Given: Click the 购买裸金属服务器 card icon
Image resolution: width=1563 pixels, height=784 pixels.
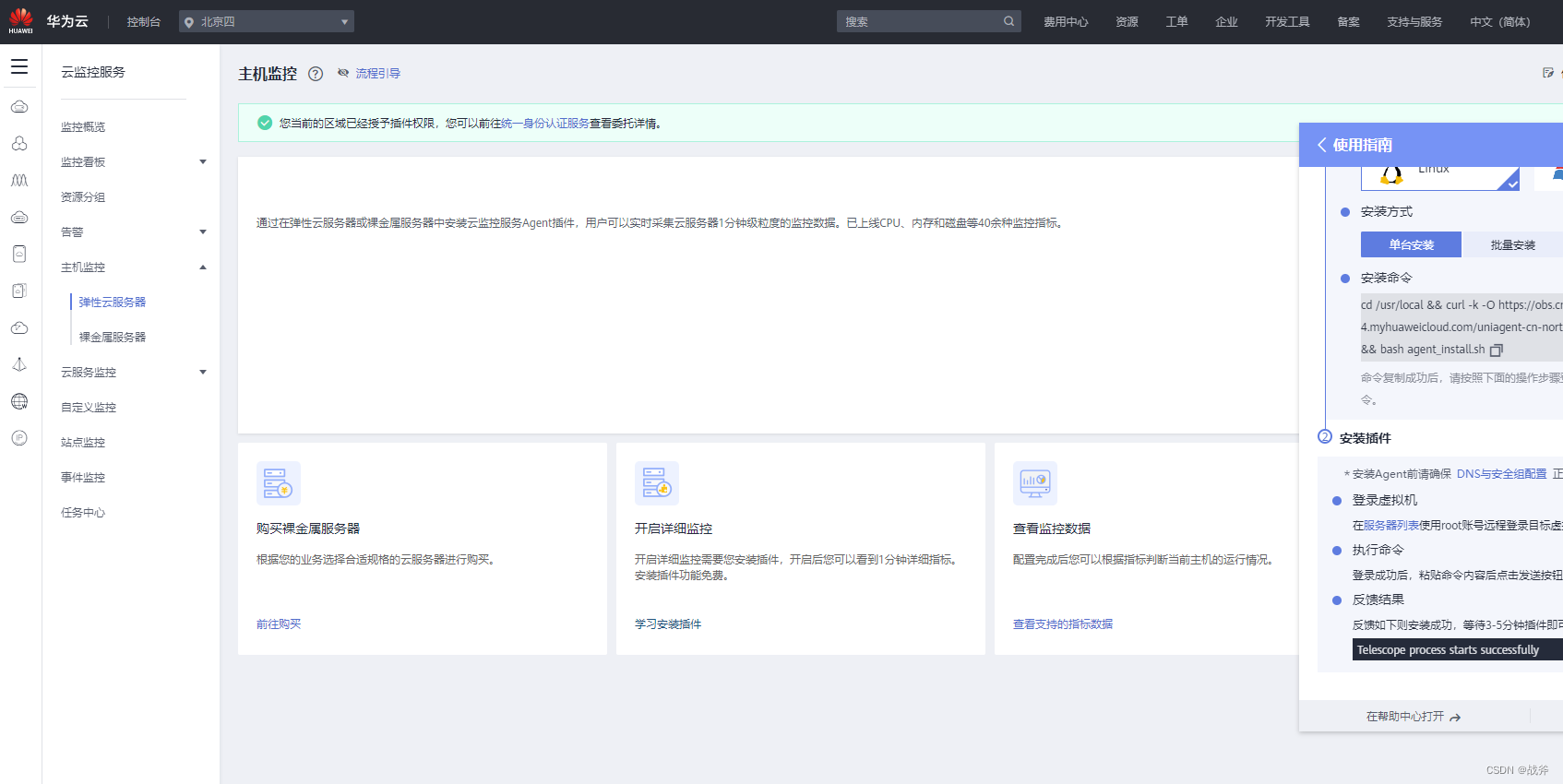Looking at the screenshot, I should (279, 483).
